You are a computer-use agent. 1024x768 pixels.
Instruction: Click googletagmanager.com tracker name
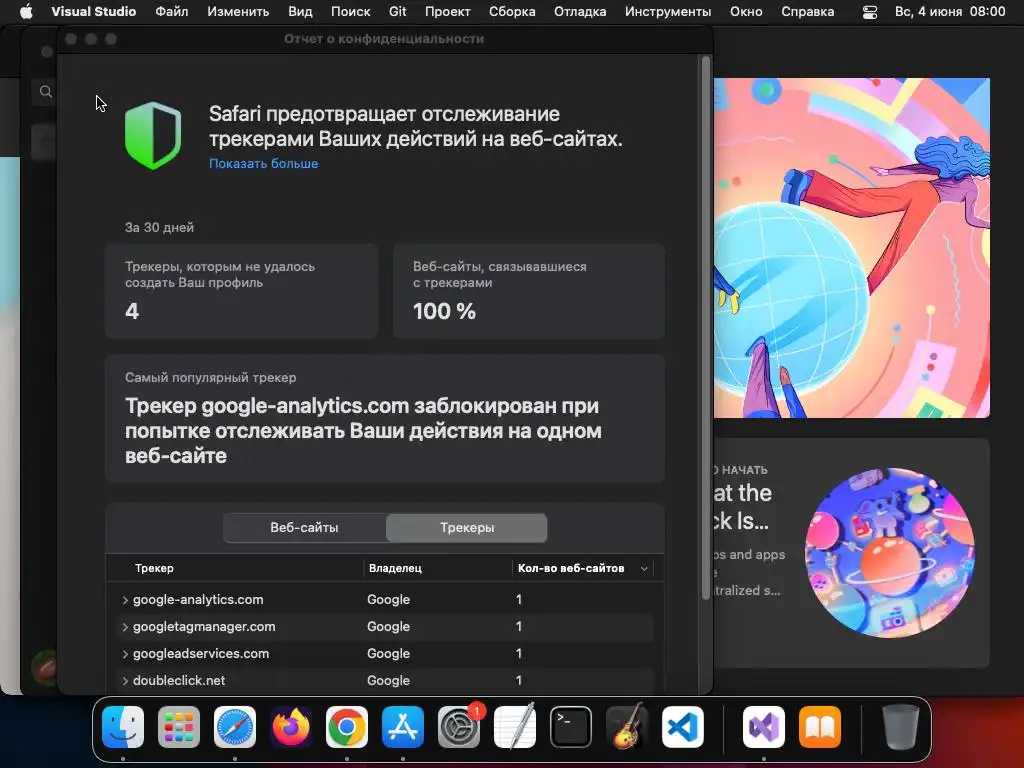click(x=204, y=626)
